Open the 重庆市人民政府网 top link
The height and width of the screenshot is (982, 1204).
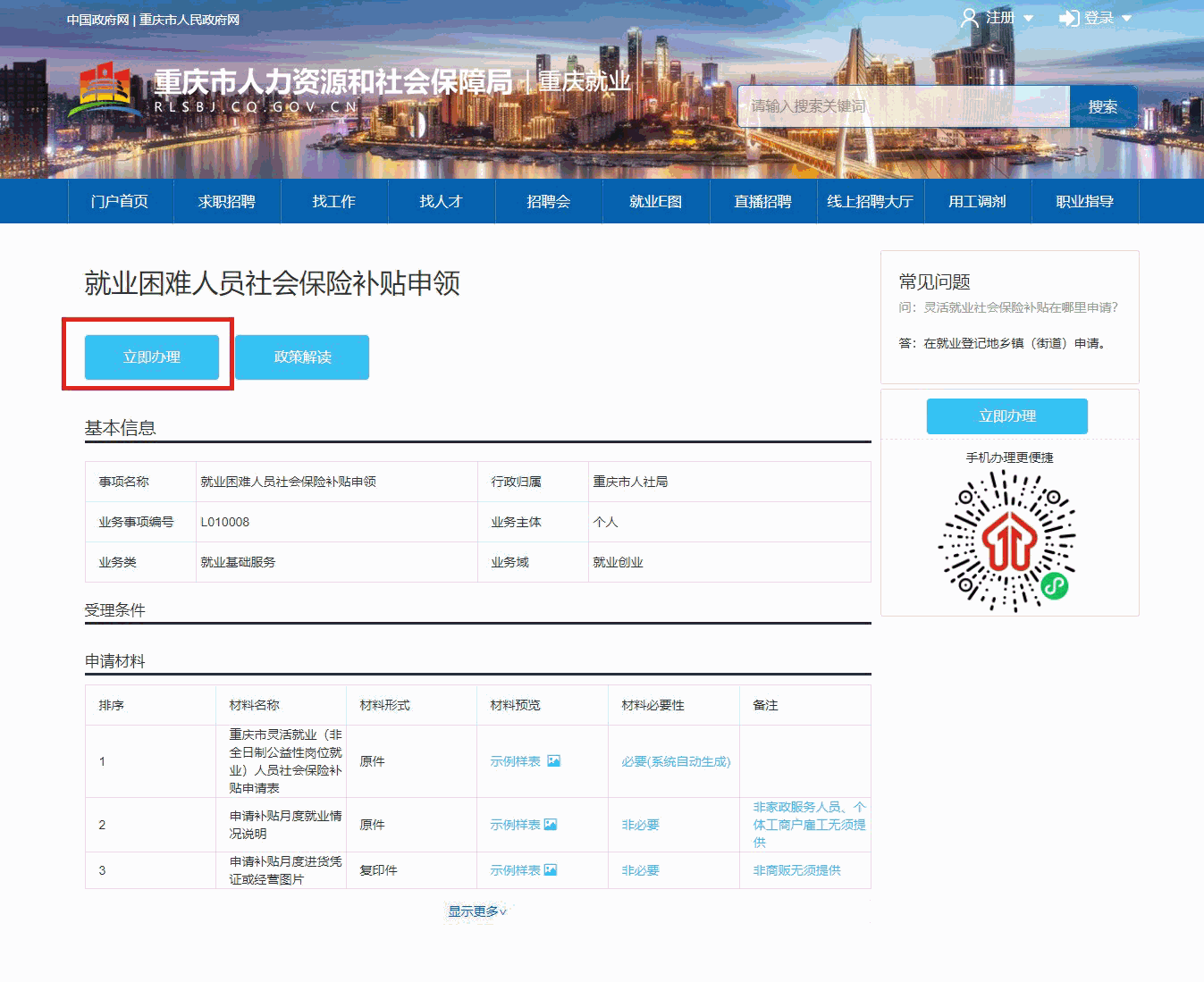point(189,20)
